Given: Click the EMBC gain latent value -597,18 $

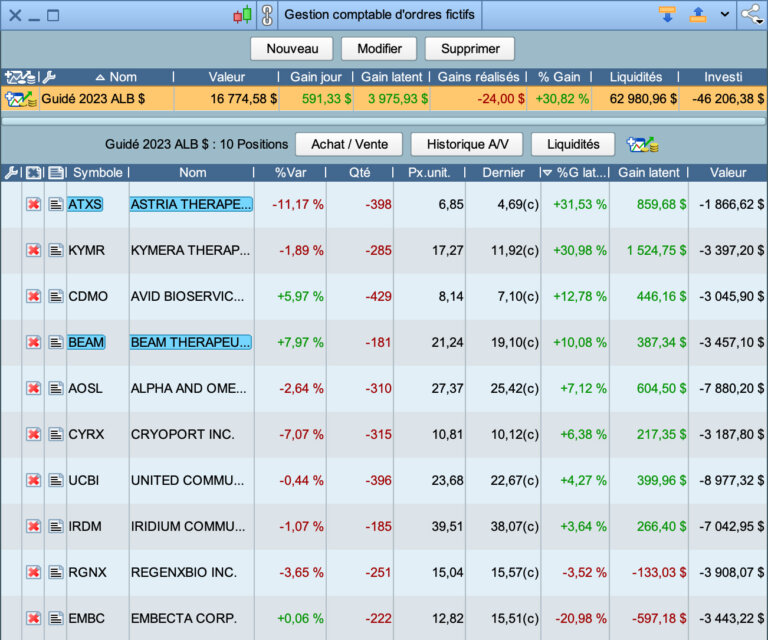Looking at the screenshot, I should click(659, 618).
